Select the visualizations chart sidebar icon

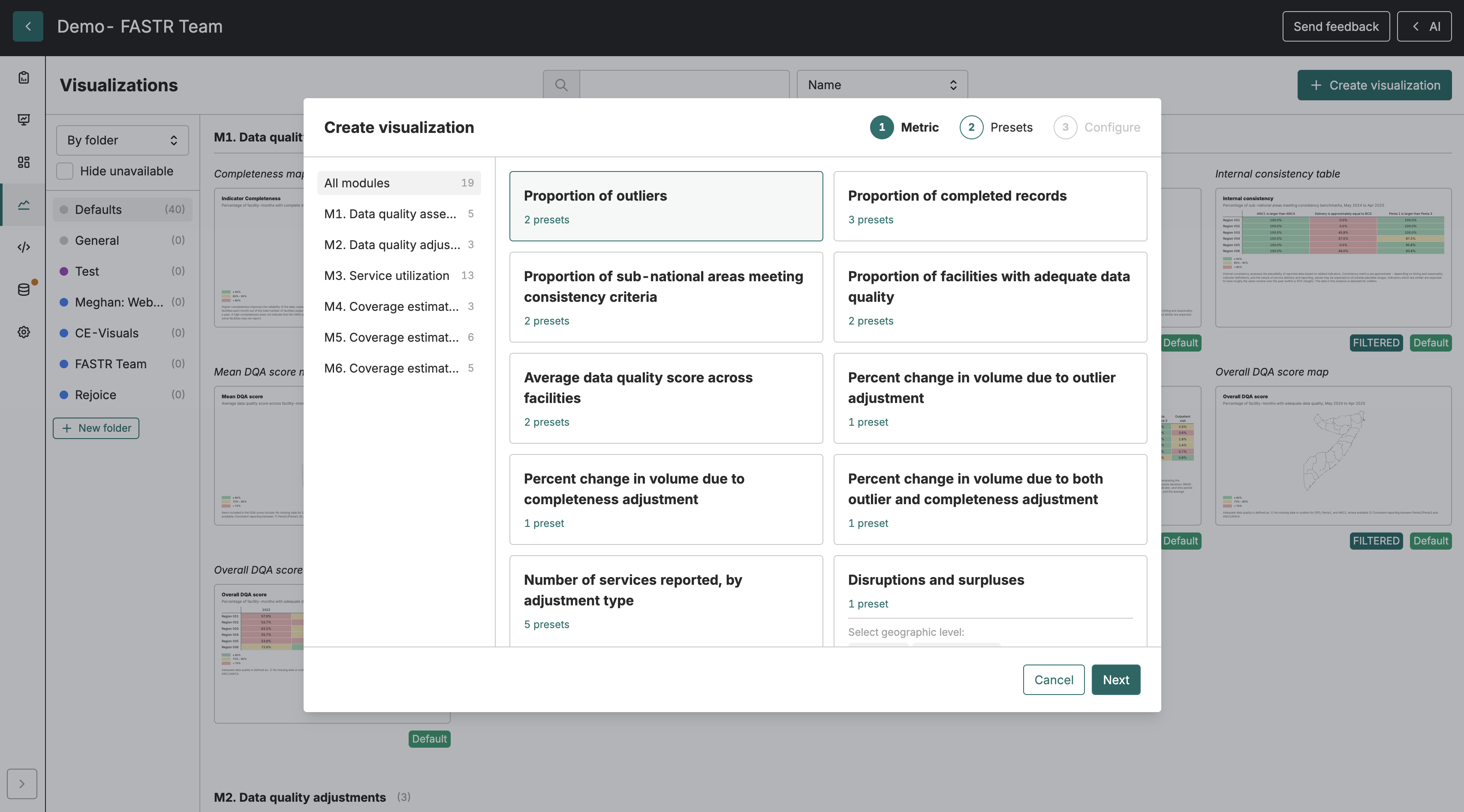23,205
